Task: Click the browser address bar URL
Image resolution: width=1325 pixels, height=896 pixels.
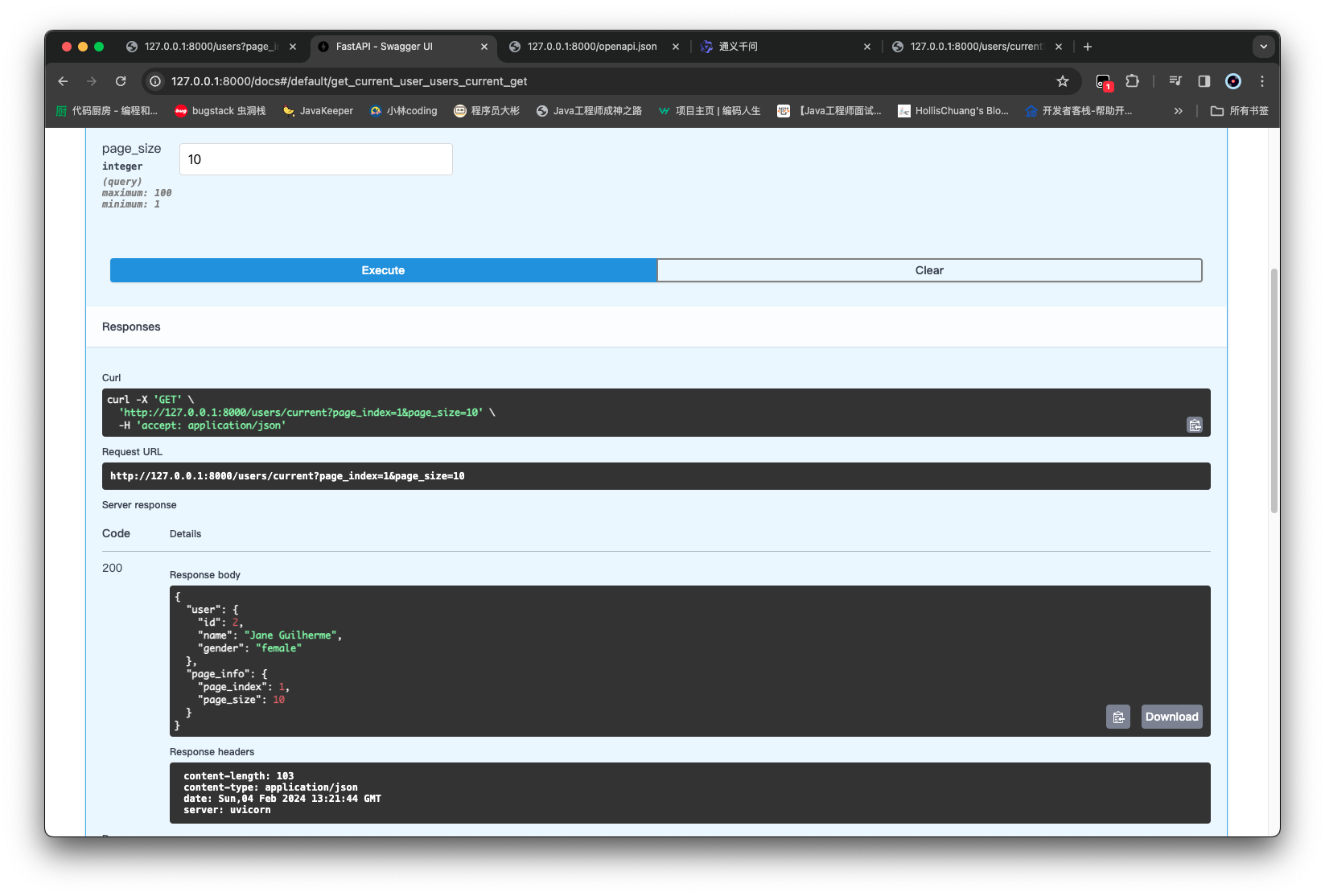Action: 349,81
